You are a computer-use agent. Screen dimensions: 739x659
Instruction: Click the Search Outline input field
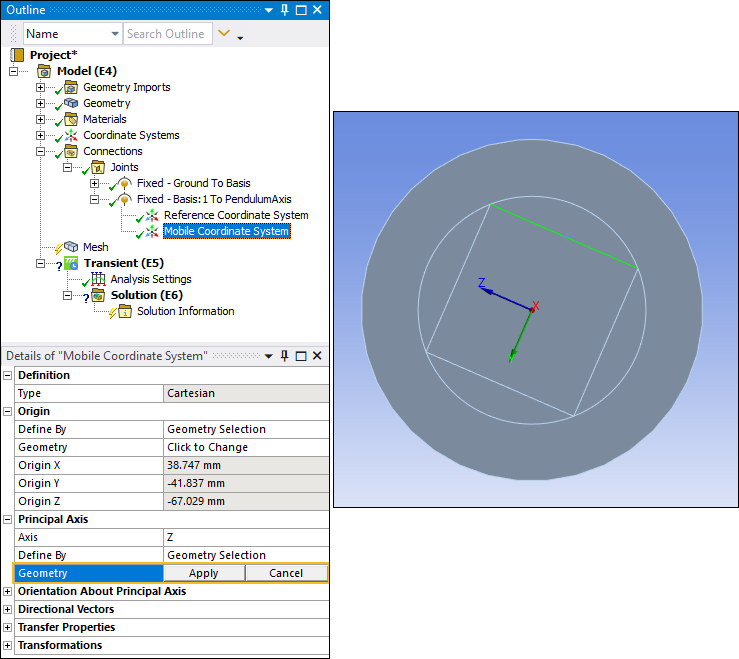coord(167,34)
